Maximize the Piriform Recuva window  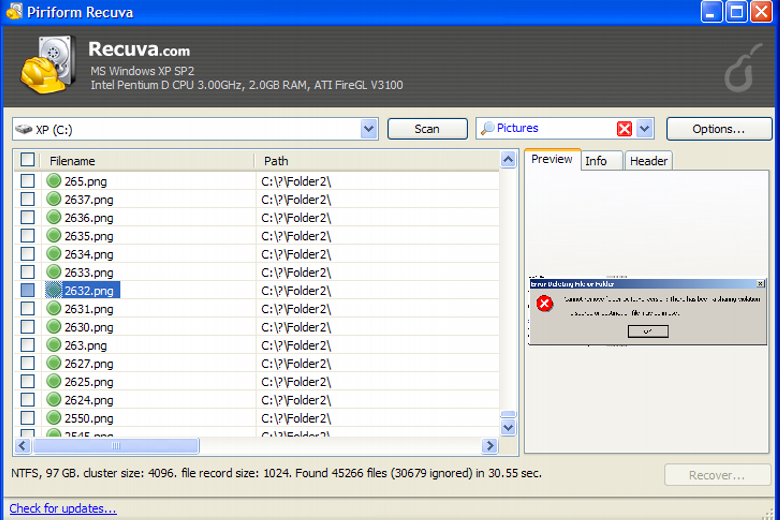click(736, 12)
